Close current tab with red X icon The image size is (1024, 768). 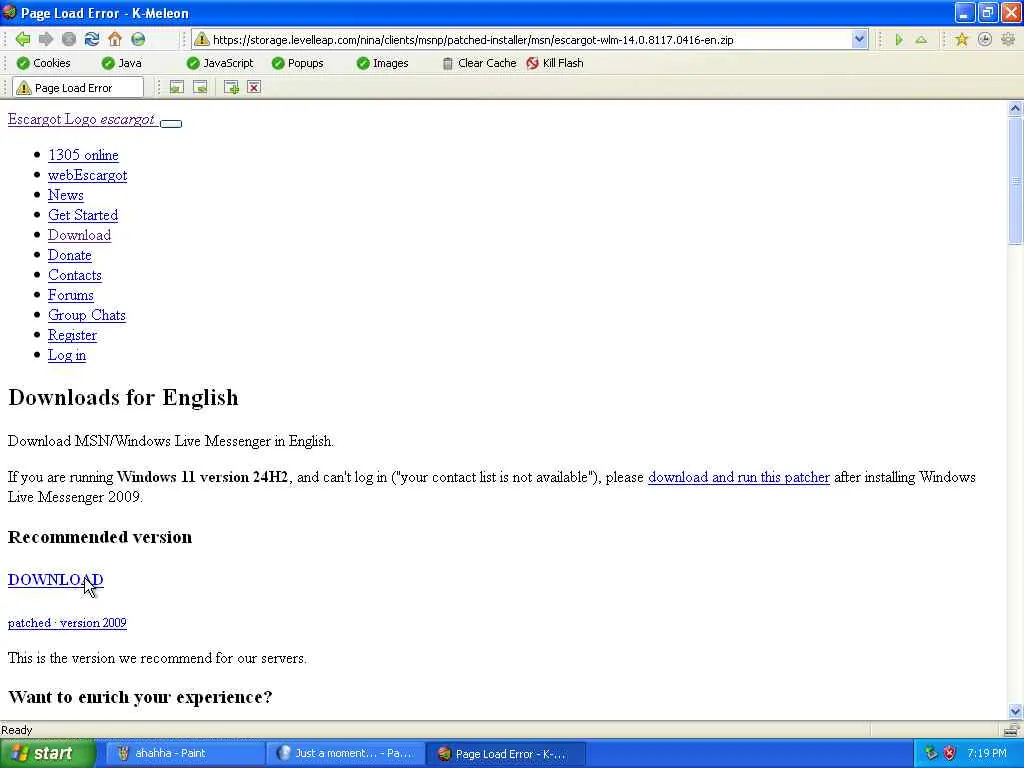tap(254, 88)
